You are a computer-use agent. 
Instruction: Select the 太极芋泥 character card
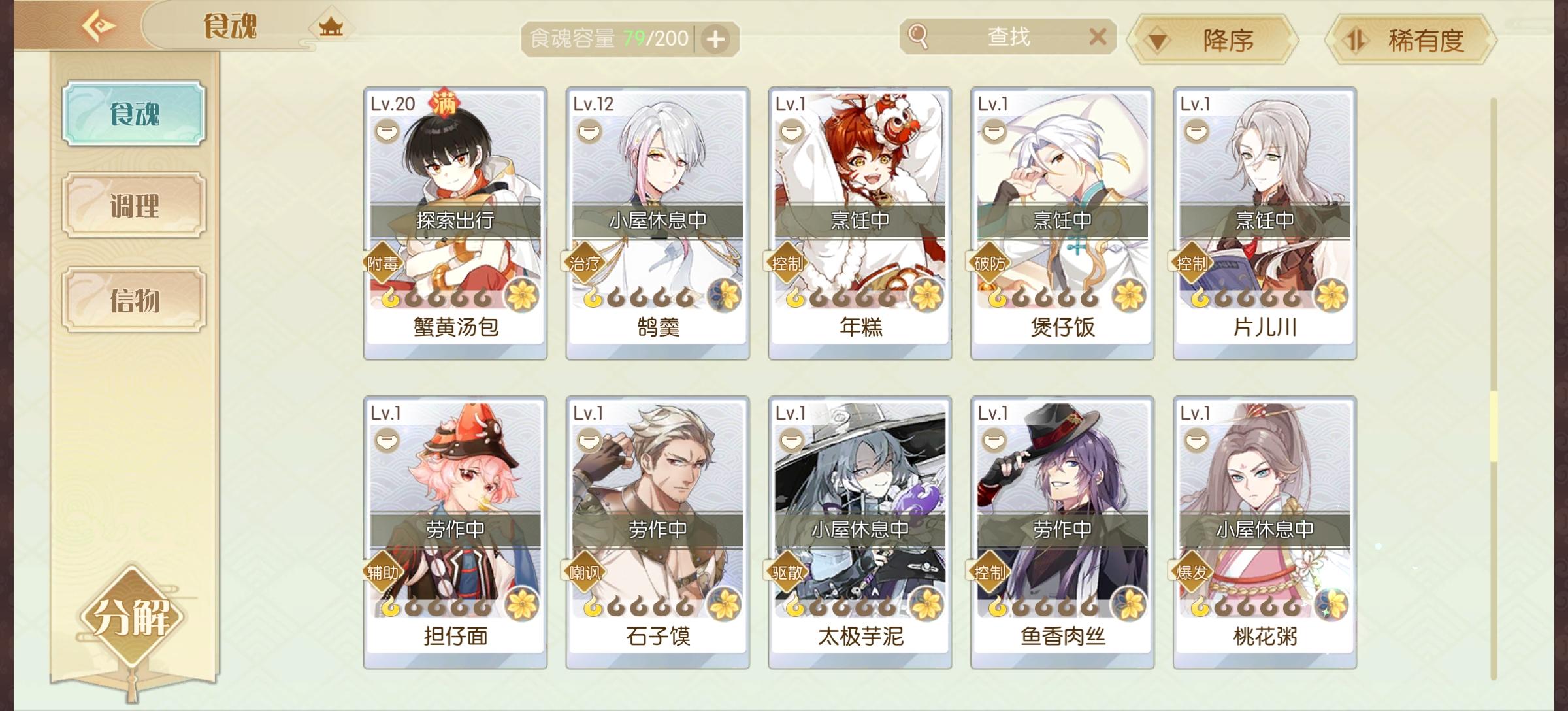(860, 532)
